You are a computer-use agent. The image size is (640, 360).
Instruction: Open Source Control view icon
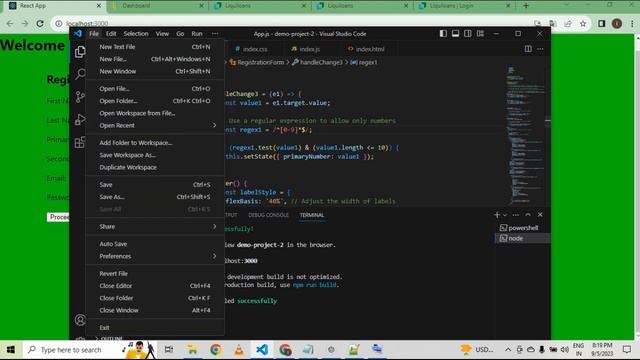80,97
